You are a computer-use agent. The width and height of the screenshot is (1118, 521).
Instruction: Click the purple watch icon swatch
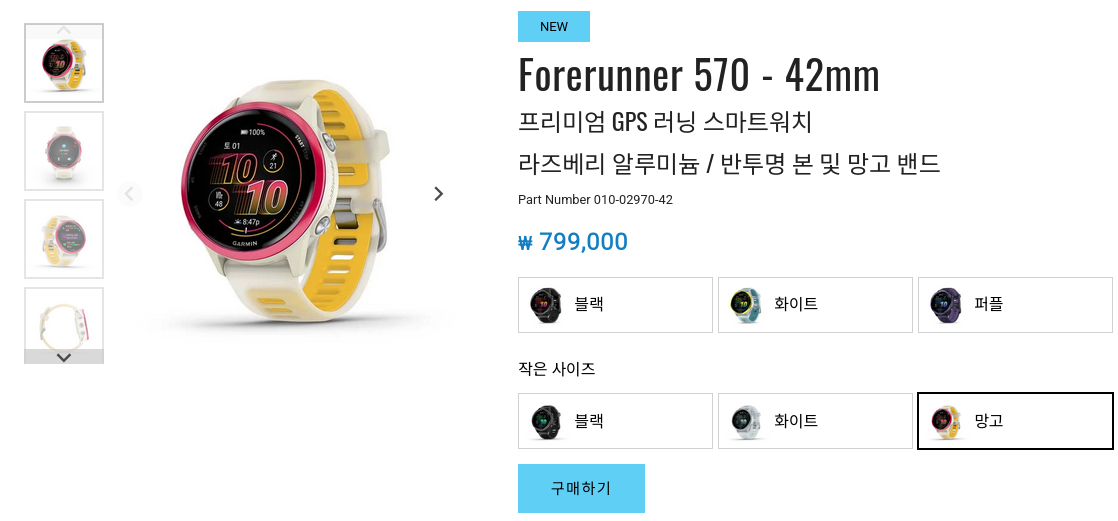tap(946, 306)
